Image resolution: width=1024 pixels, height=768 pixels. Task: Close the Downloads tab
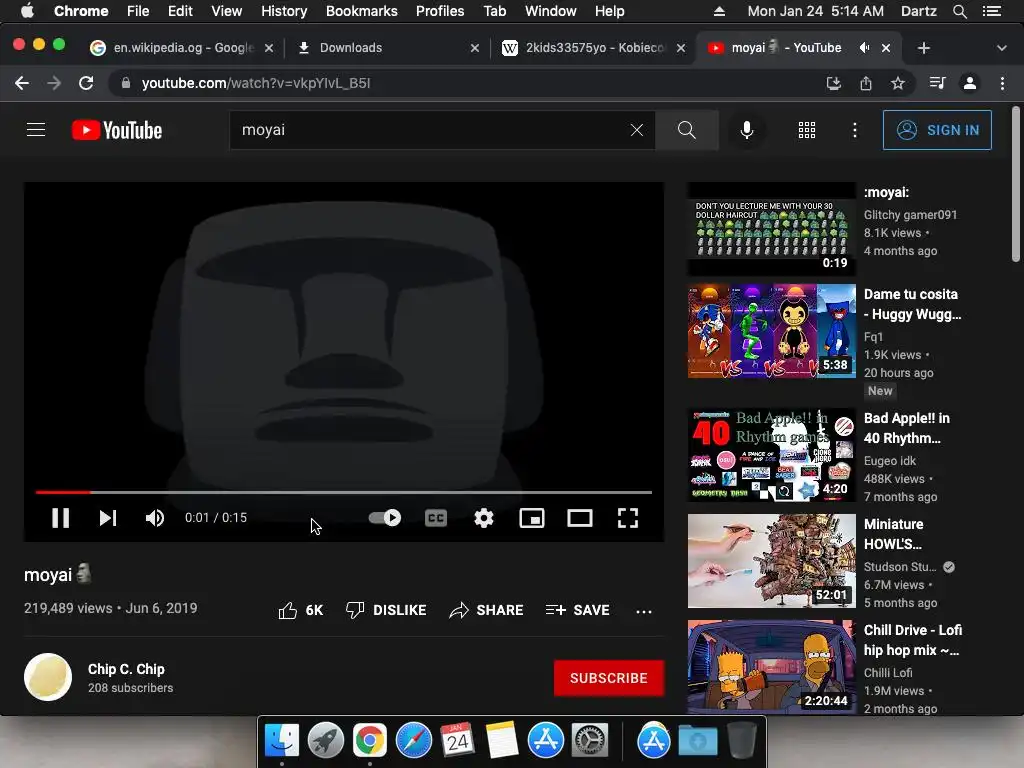pos(475,48)
